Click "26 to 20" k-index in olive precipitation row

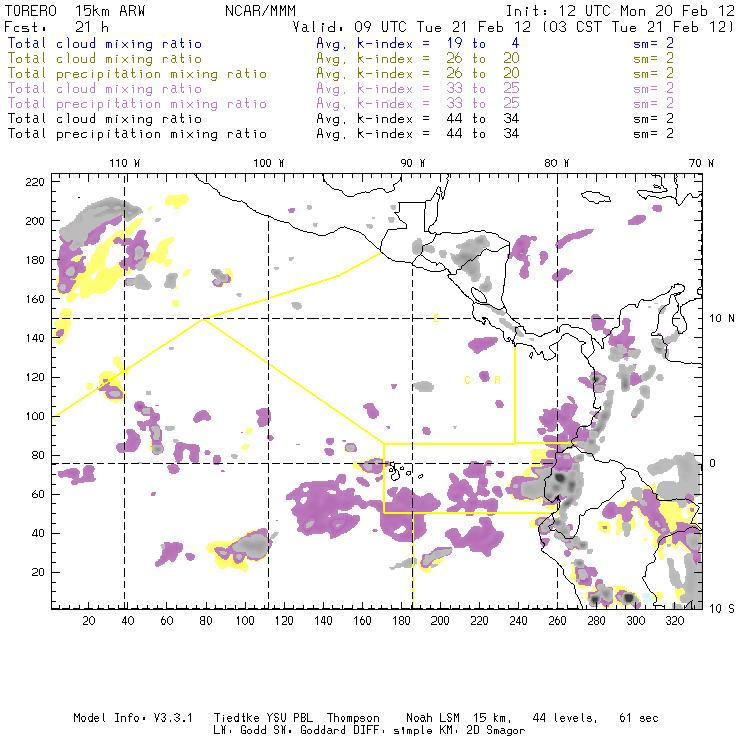(x=483, y=74)
